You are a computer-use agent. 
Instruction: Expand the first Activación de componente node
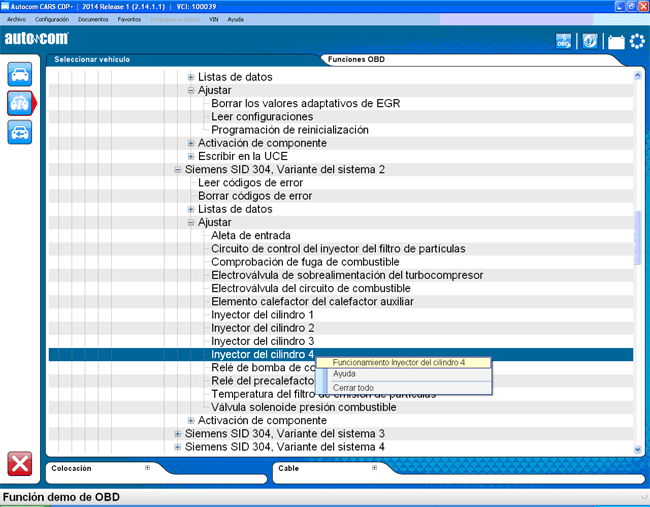coord(191,143)
